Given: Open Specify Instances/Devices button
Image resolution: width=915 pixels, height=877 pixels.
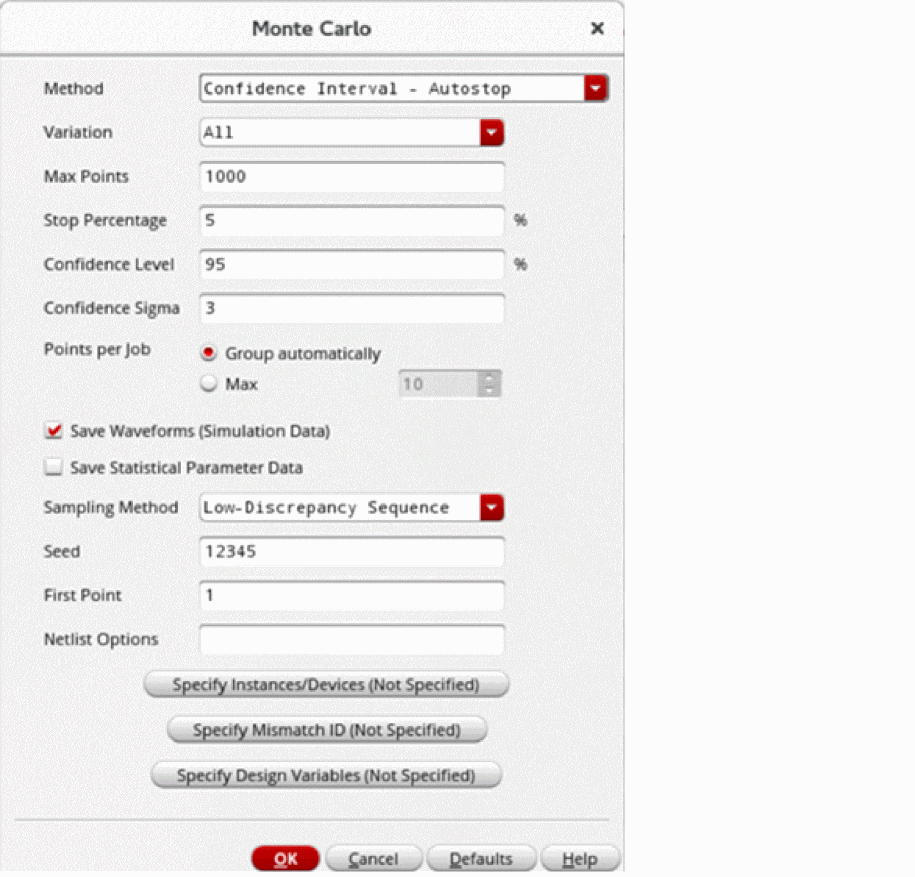Looking at the screenshot, I should 326,684.
